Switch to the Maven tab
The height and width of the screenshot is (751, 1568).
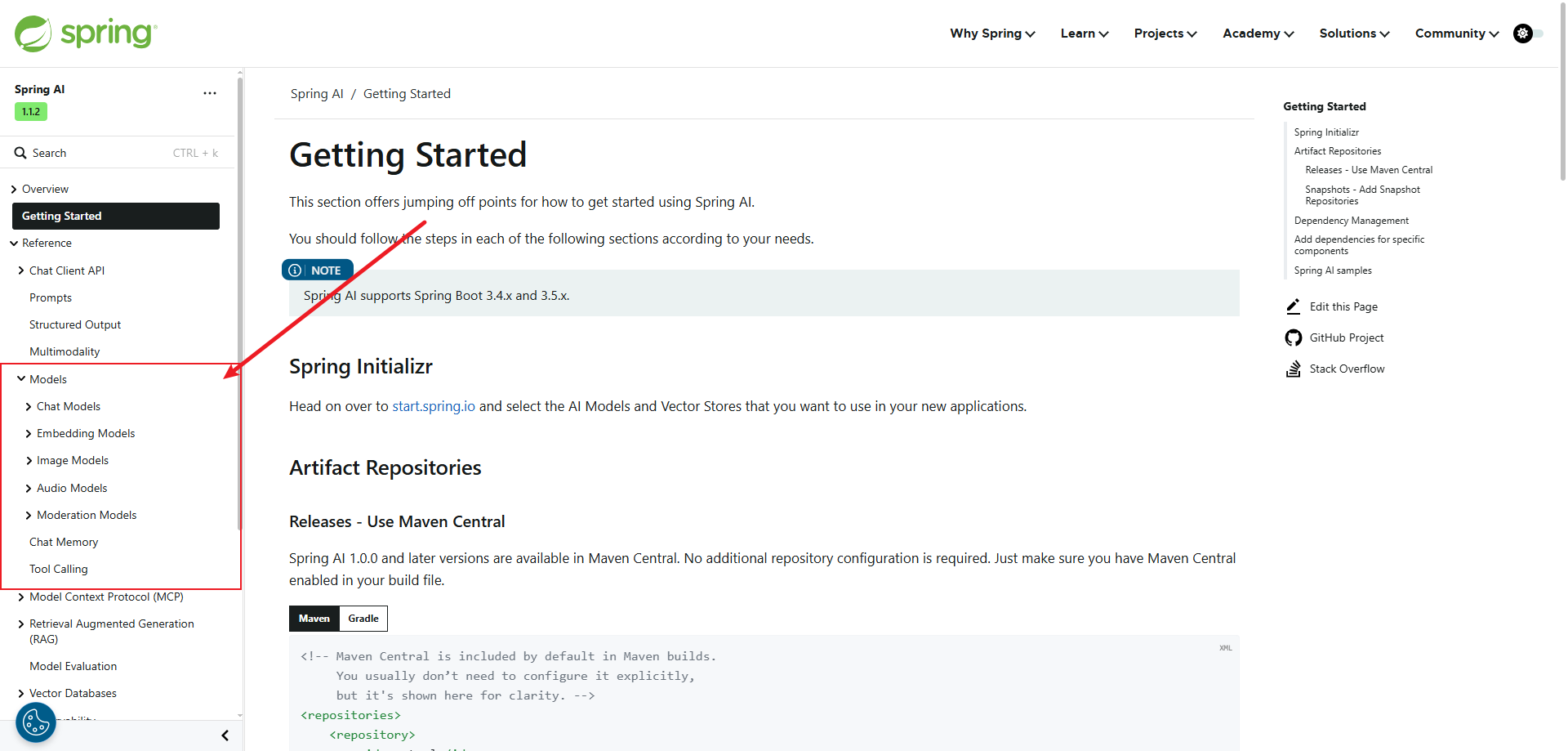(x=314, y=619)
